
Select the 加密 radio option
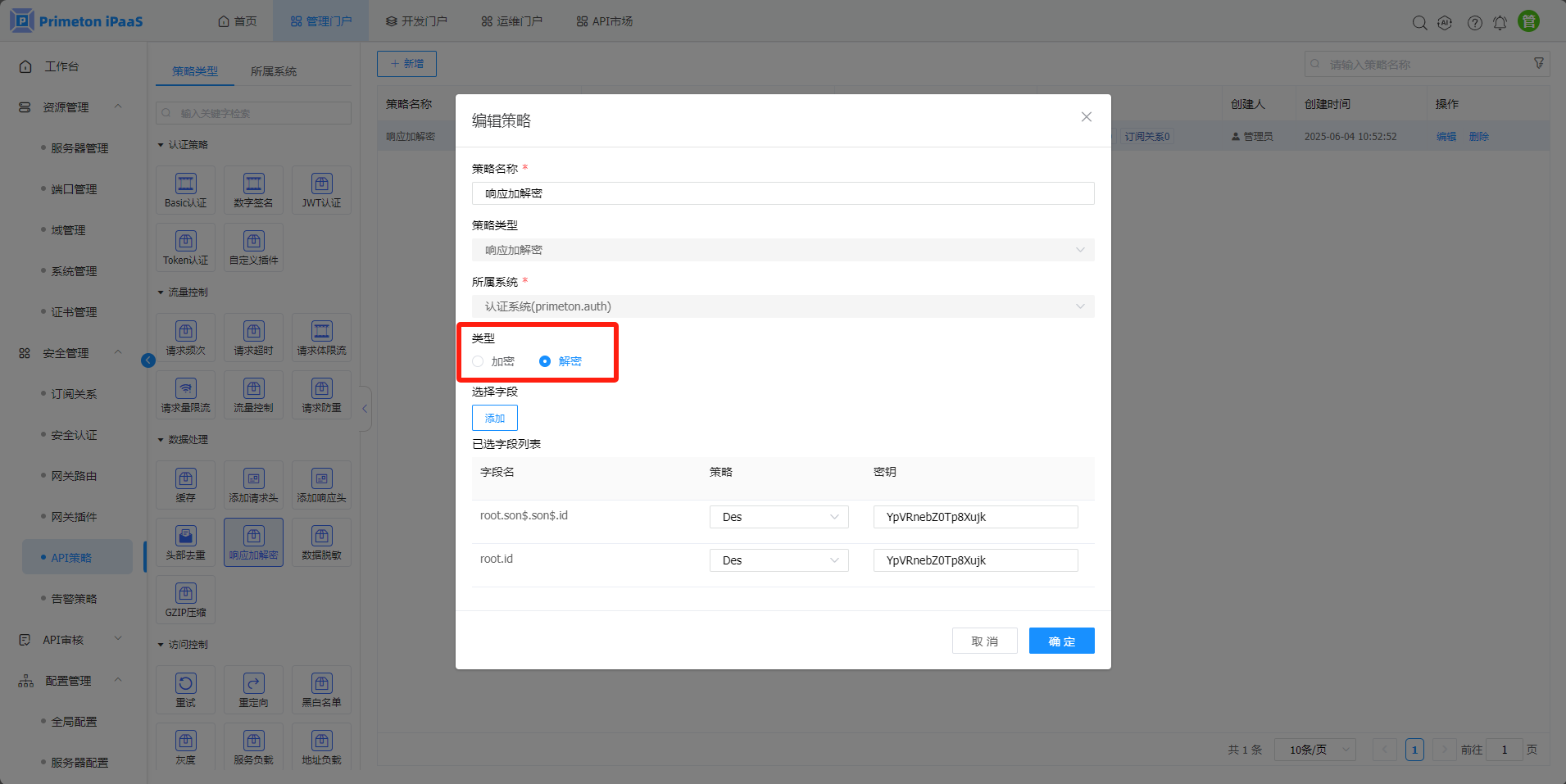click(479, 361)
